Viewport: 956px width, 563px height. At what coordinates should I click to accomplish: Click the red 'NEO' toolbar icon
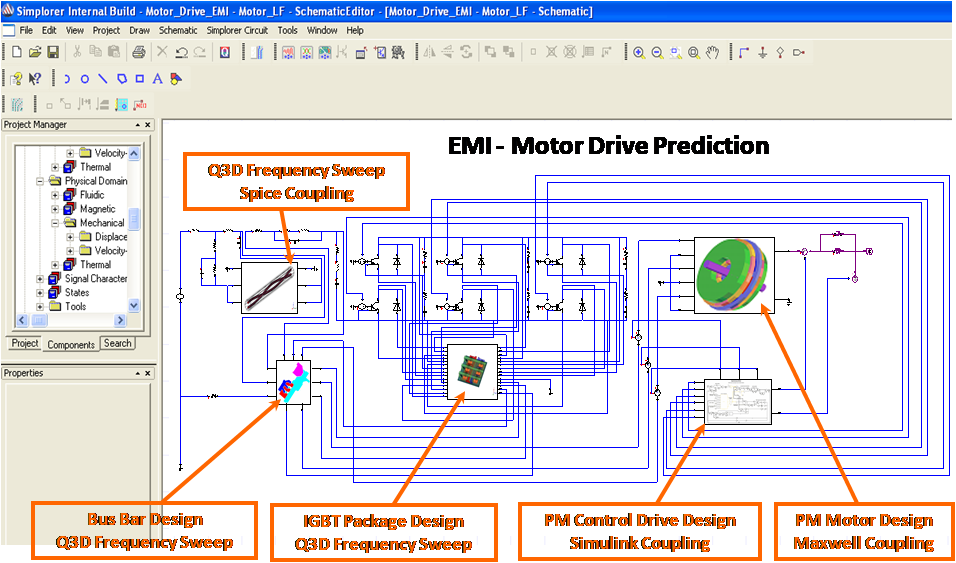(140, 104)
